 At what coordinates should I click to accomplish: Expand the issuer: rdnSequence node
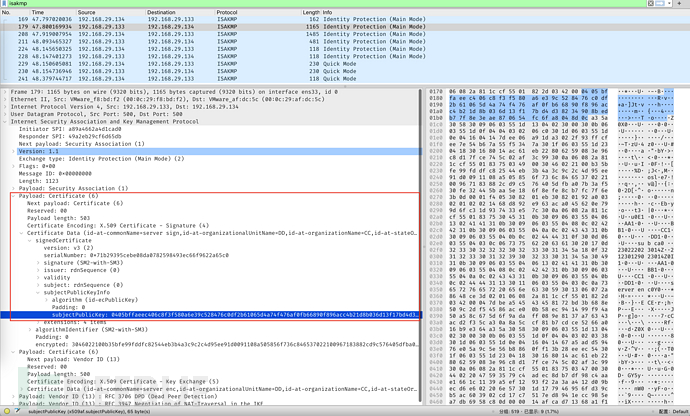(x=38, y=270)
